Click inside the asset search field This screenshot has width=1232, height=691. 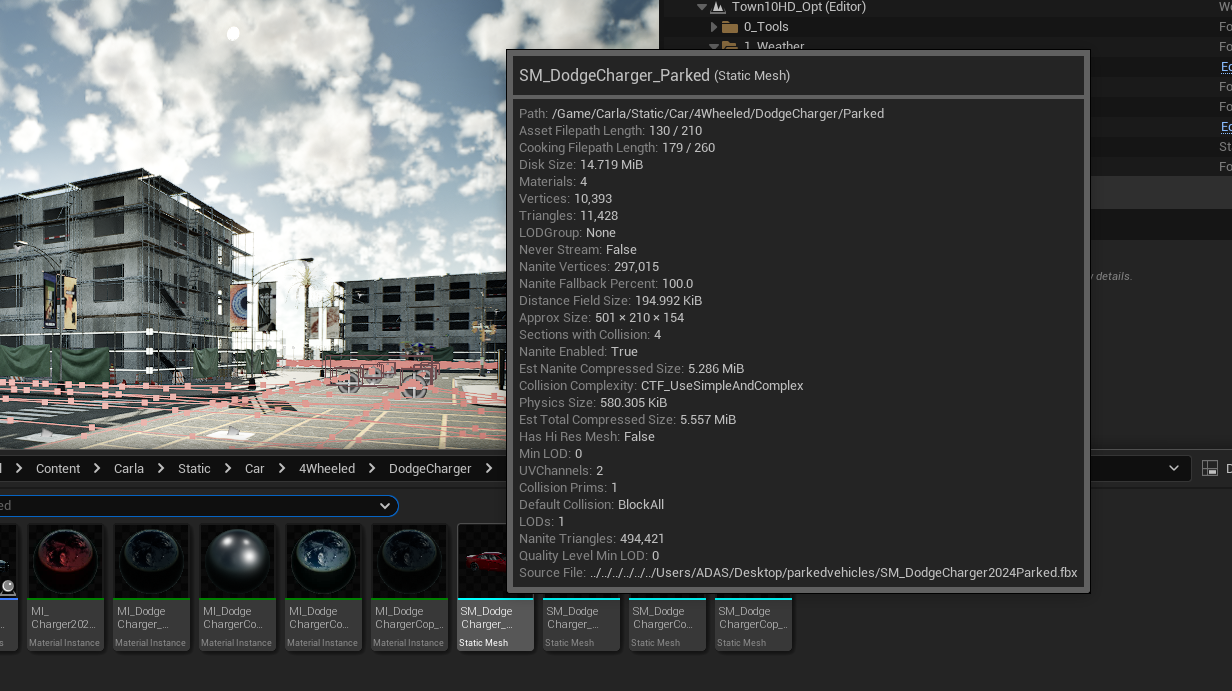(x=190, y=506)
